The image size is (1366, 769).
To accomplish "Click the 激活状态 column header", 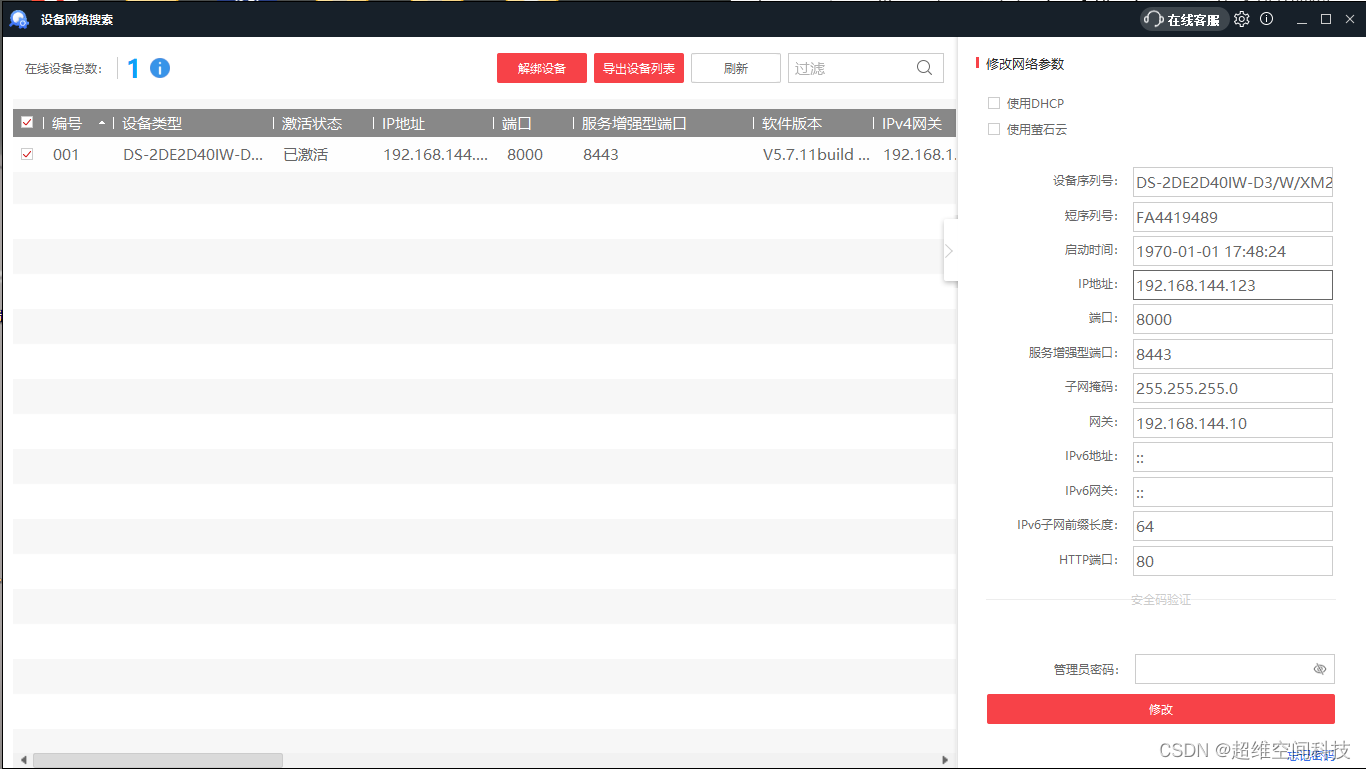I will tap(312, 123).
